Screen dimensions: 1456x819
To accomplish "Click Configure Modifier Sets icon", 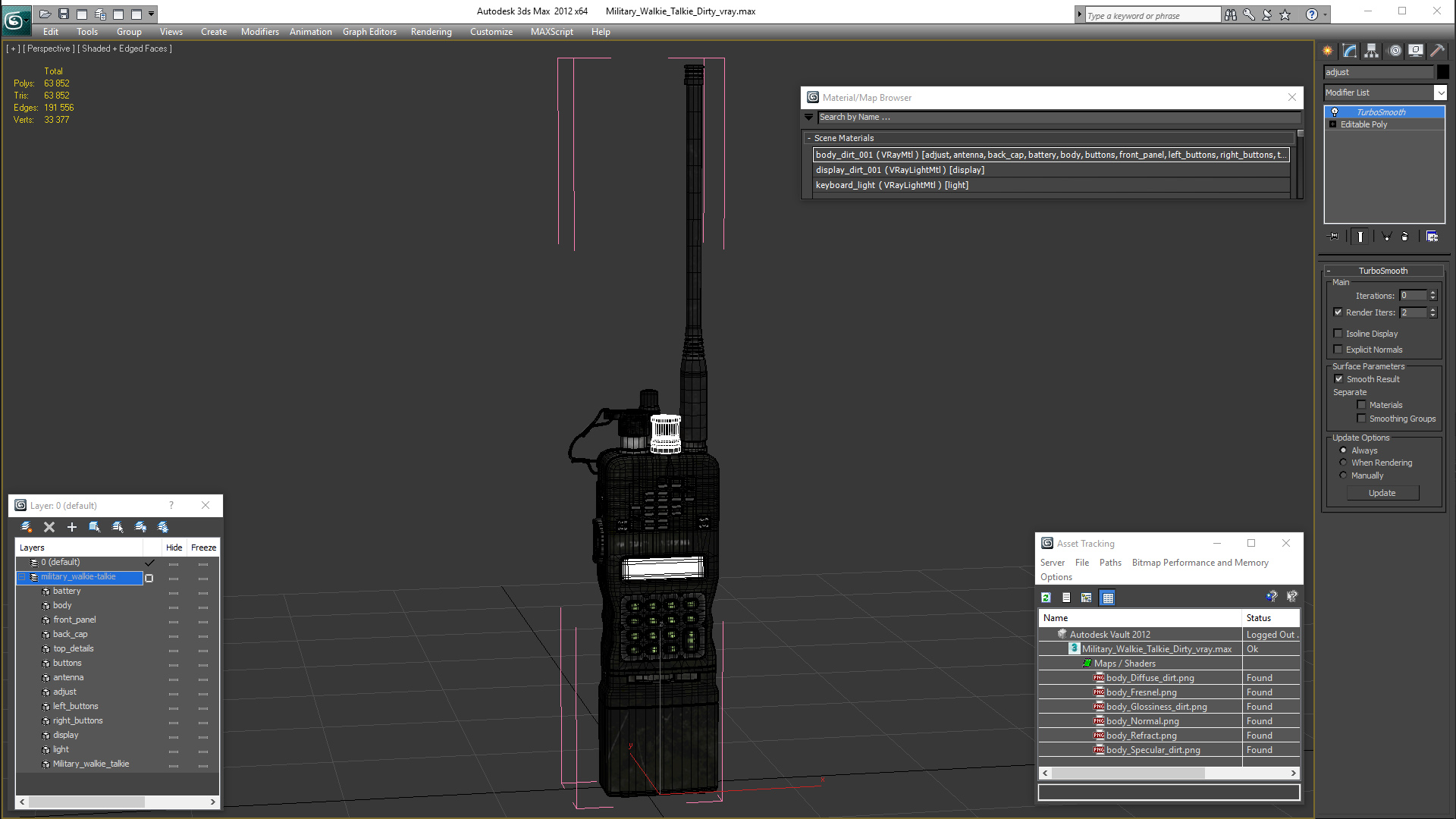I will (x=1432, y=237).
